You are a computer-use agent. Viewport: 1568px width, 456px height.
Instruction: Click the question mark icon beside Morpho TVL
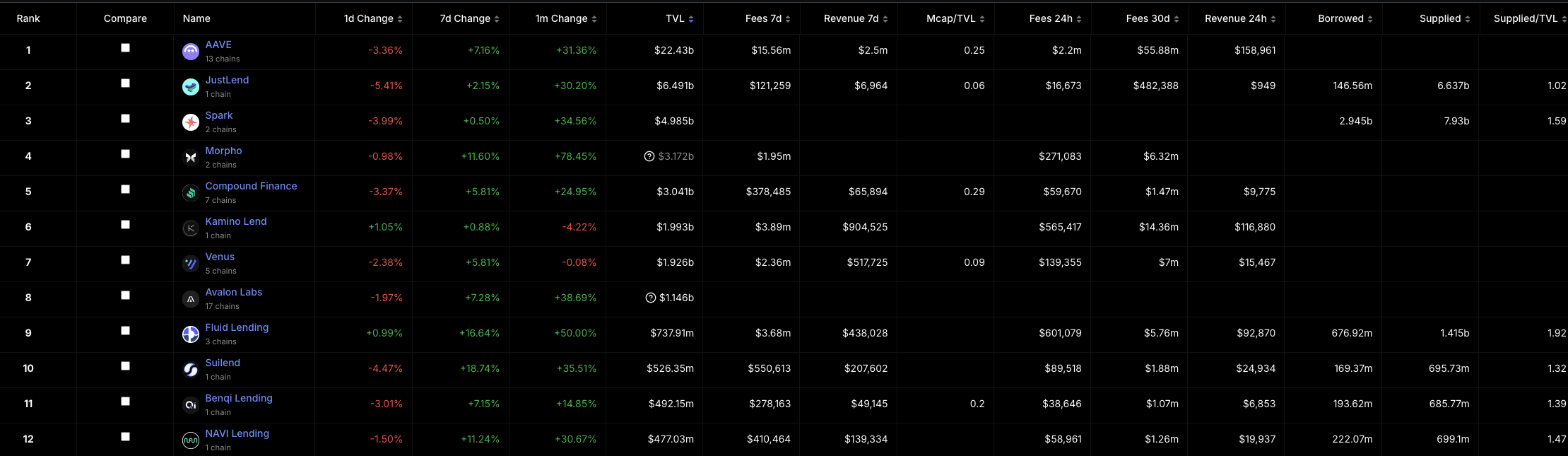(649, 156)
